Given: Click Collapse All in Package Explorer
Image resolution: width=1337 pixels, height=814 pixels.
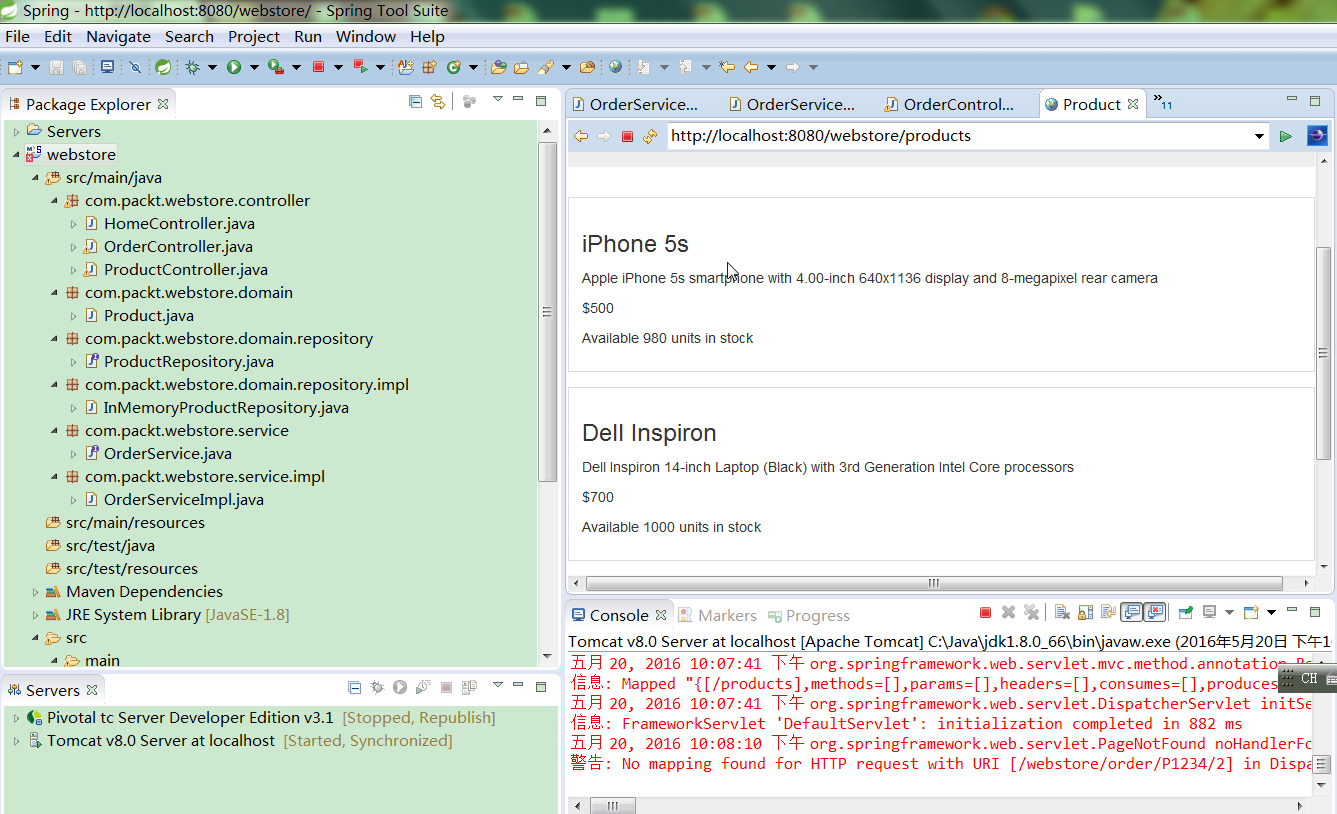Looking at the screenshot, I should (x=415, y=101).
